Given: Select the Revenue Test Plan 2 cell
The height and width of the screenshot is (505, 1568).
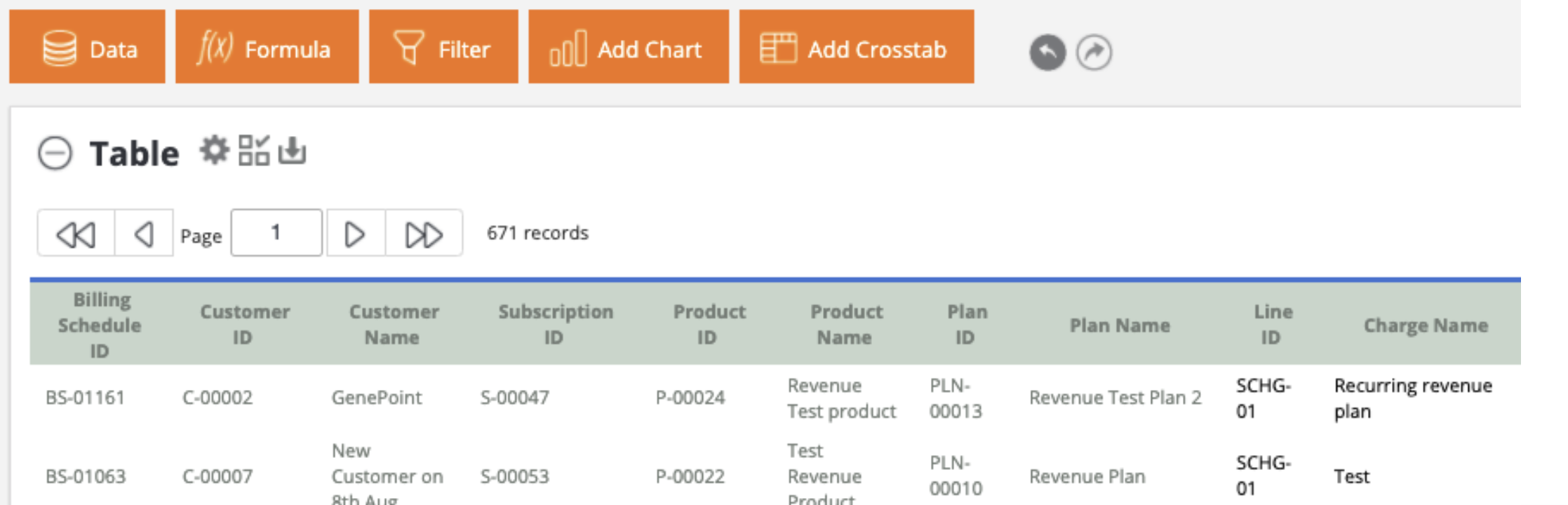Looking at the screenshot, I should 1115,398.
